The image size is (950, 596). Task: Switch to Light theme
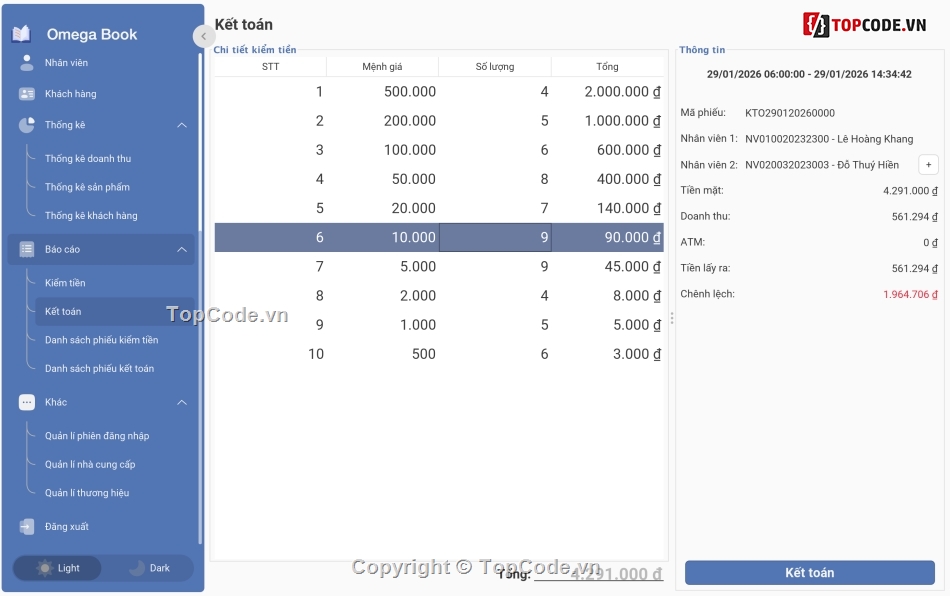click(58, 568)
